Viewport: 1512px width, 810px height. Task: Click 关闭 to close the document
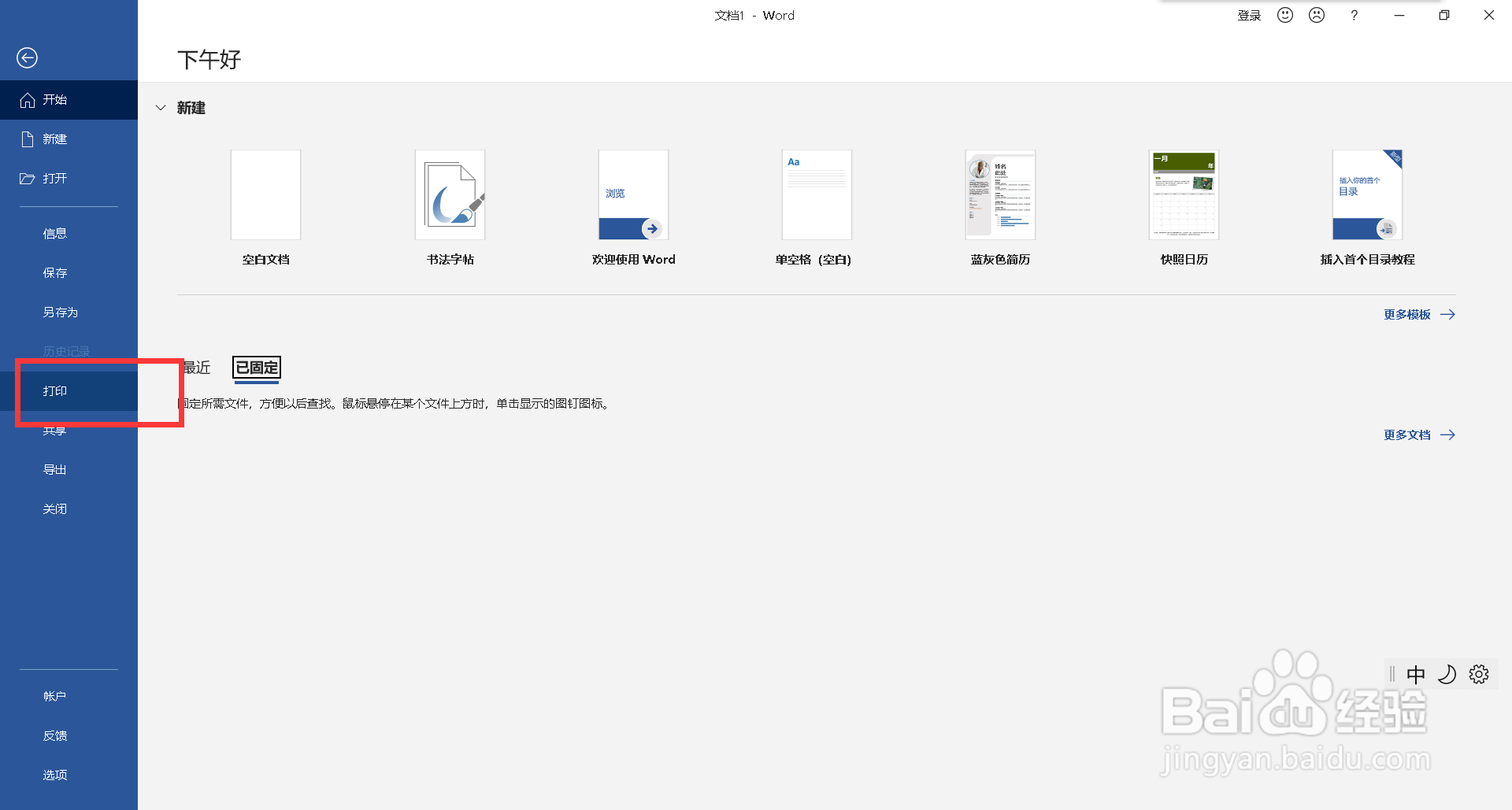69,509
